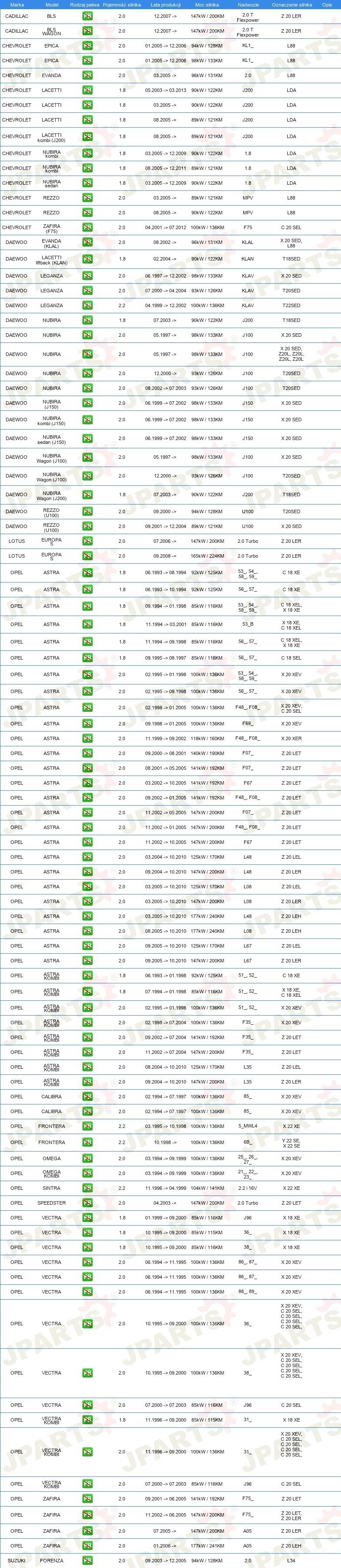Click fuel icon in Daewoo Lacetti liftback (KLAN) row
This screenshot has height=1568, width=341.
click(x=88, y=259)
